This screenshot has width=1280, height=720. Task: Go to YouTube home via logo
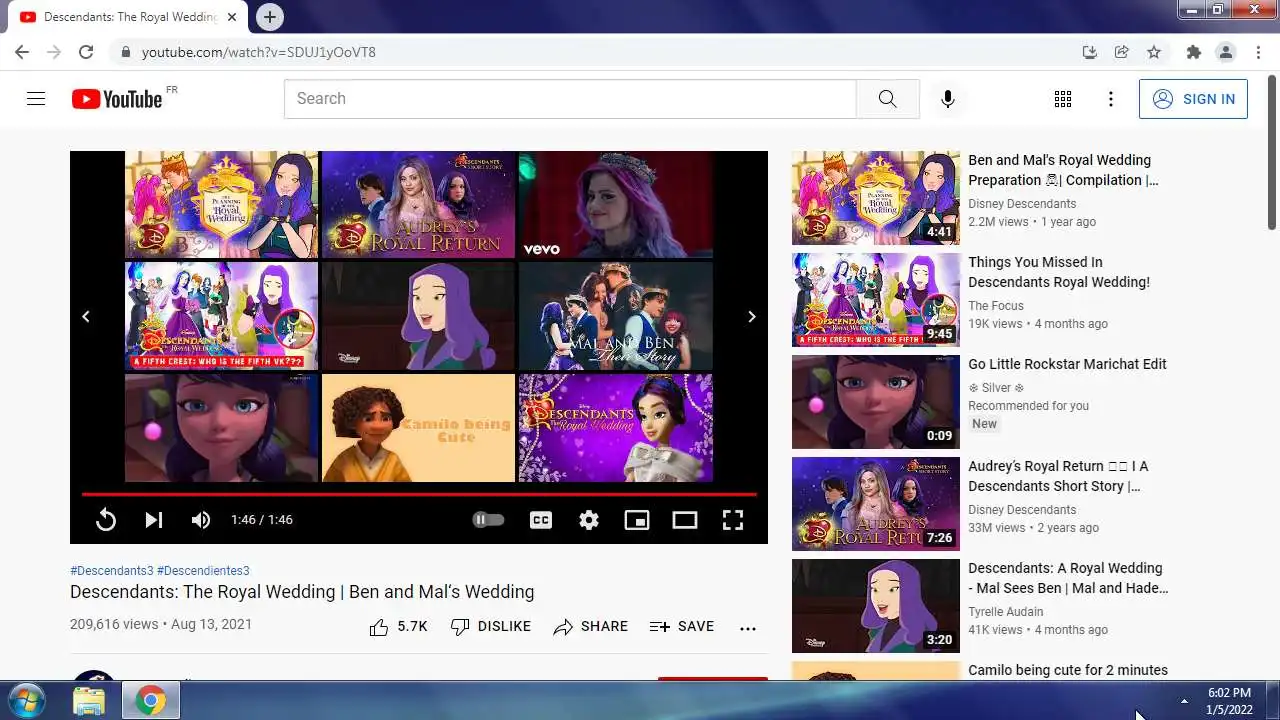point(117,99)
